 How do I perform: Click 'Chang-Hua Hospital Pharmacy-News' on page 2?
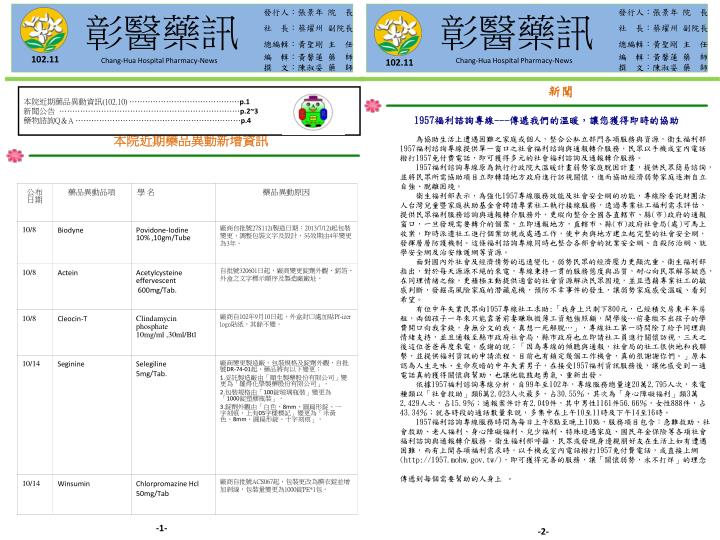514,61
